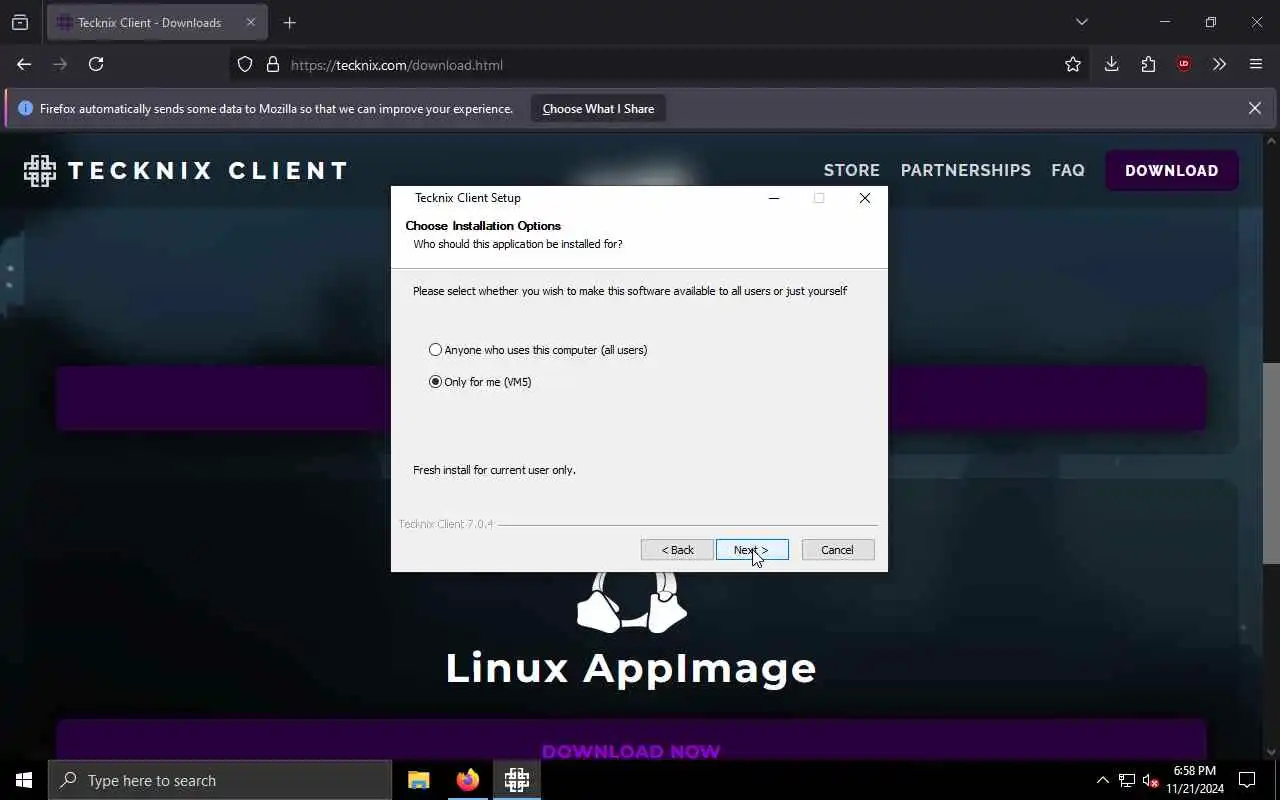Reload the current page

pos(96,64)
